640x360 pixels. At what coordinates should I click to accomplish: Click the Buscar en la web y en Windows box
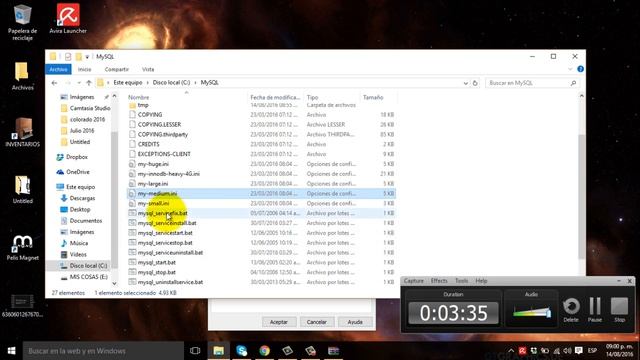pyautogui.click(x=103, y=351)
